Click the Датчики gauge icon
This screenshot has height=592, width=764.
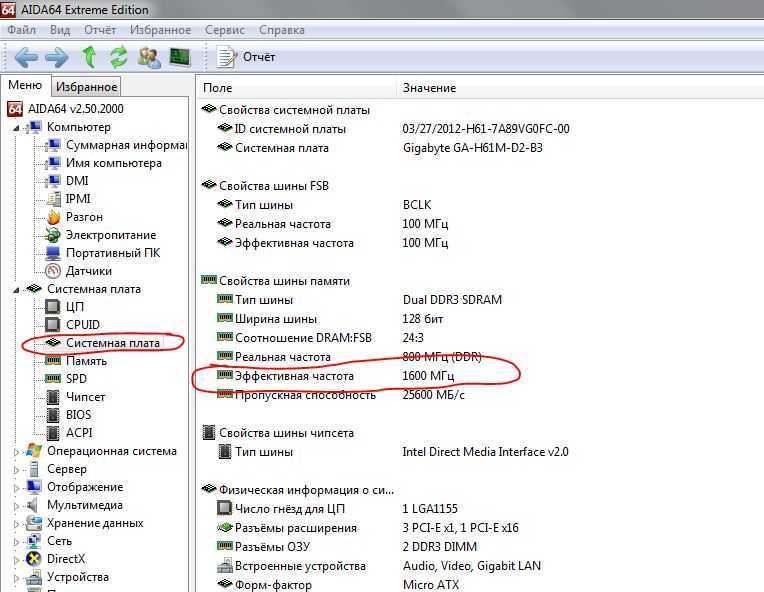tap(53, 271)
